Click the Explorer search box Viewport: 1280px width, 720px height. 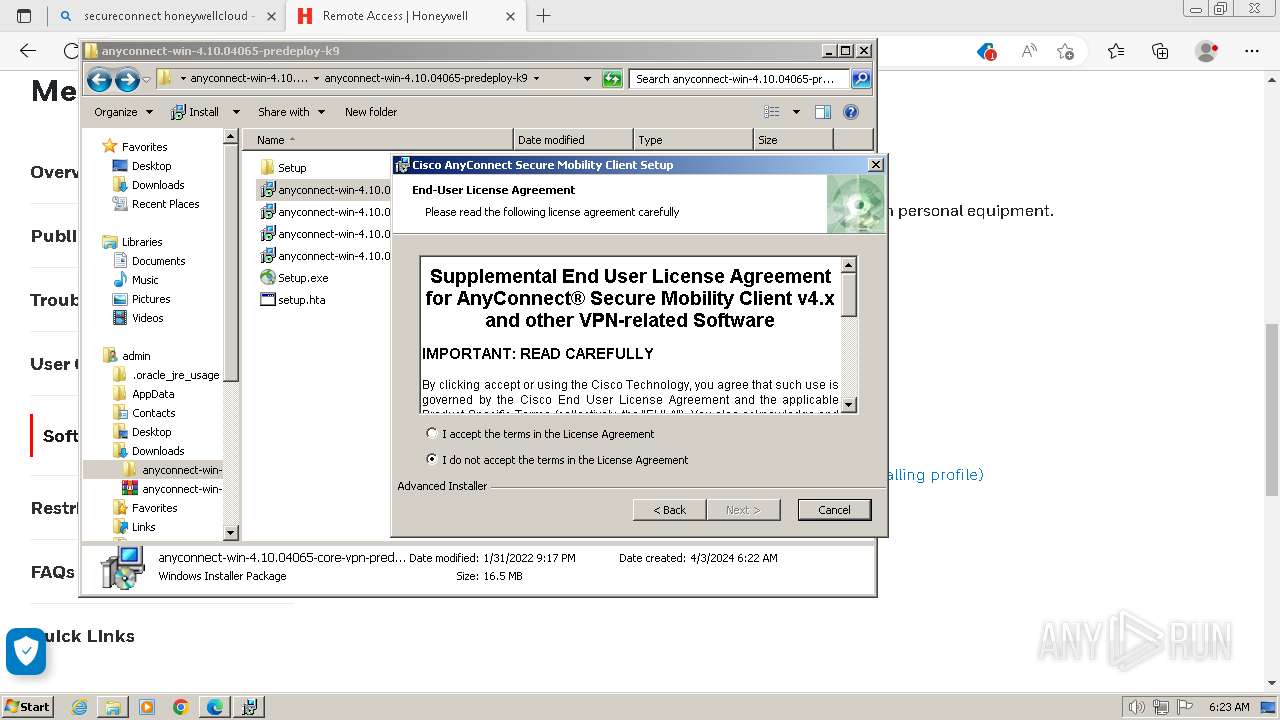741,79
